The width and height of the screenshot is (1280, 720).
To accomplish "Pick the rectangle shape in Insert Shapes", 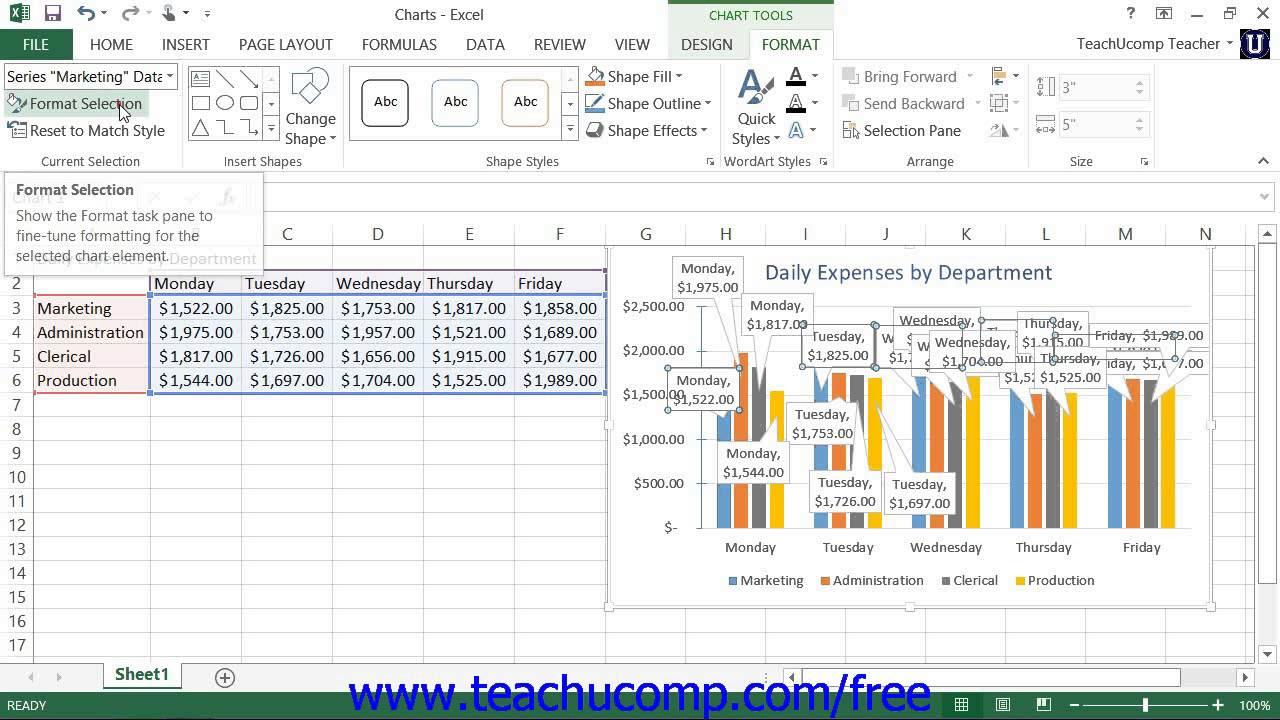I will (x=201, y=103).
